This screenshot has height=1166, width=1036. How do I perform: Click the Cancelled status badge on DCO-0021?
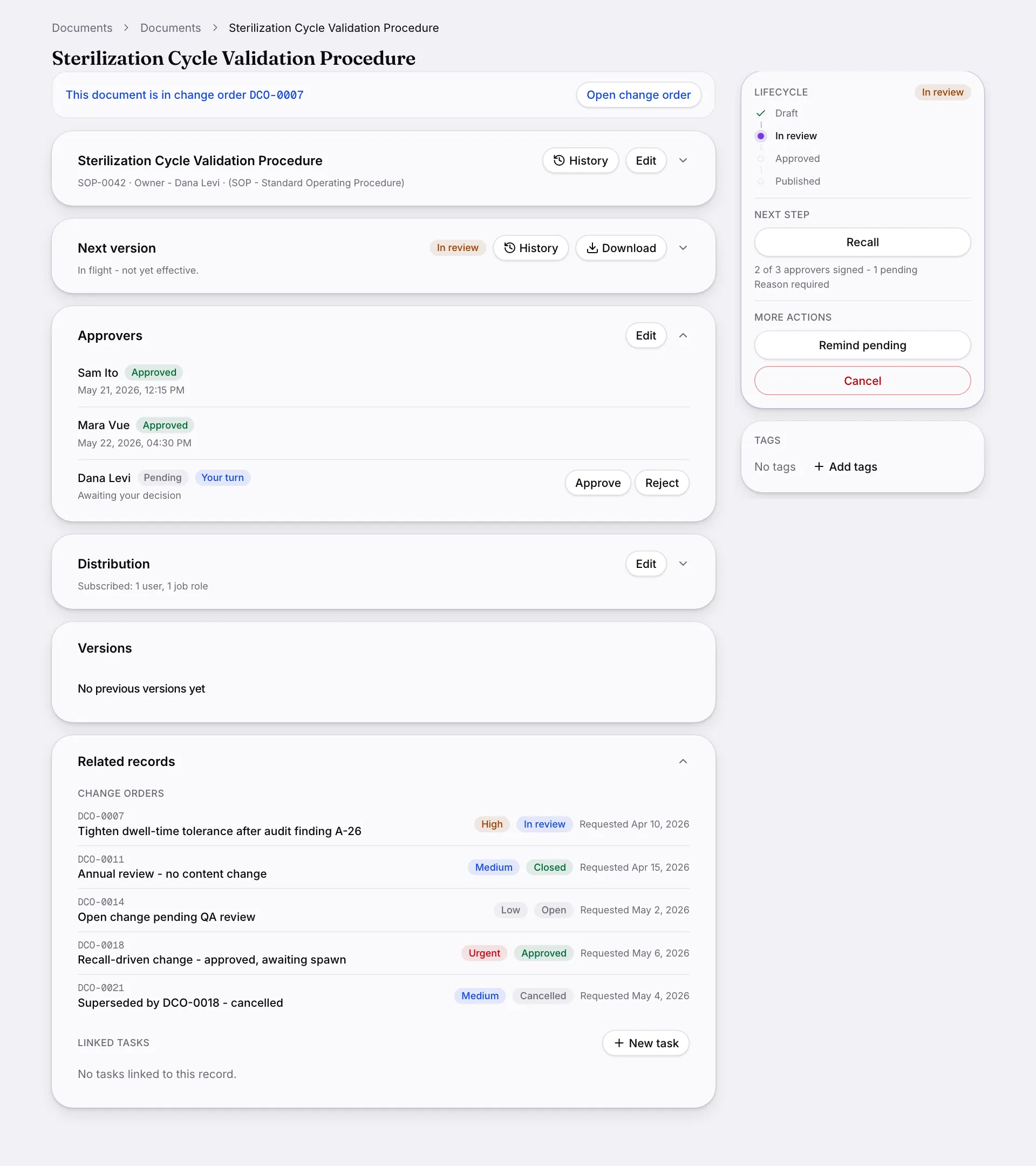point(542,995)
